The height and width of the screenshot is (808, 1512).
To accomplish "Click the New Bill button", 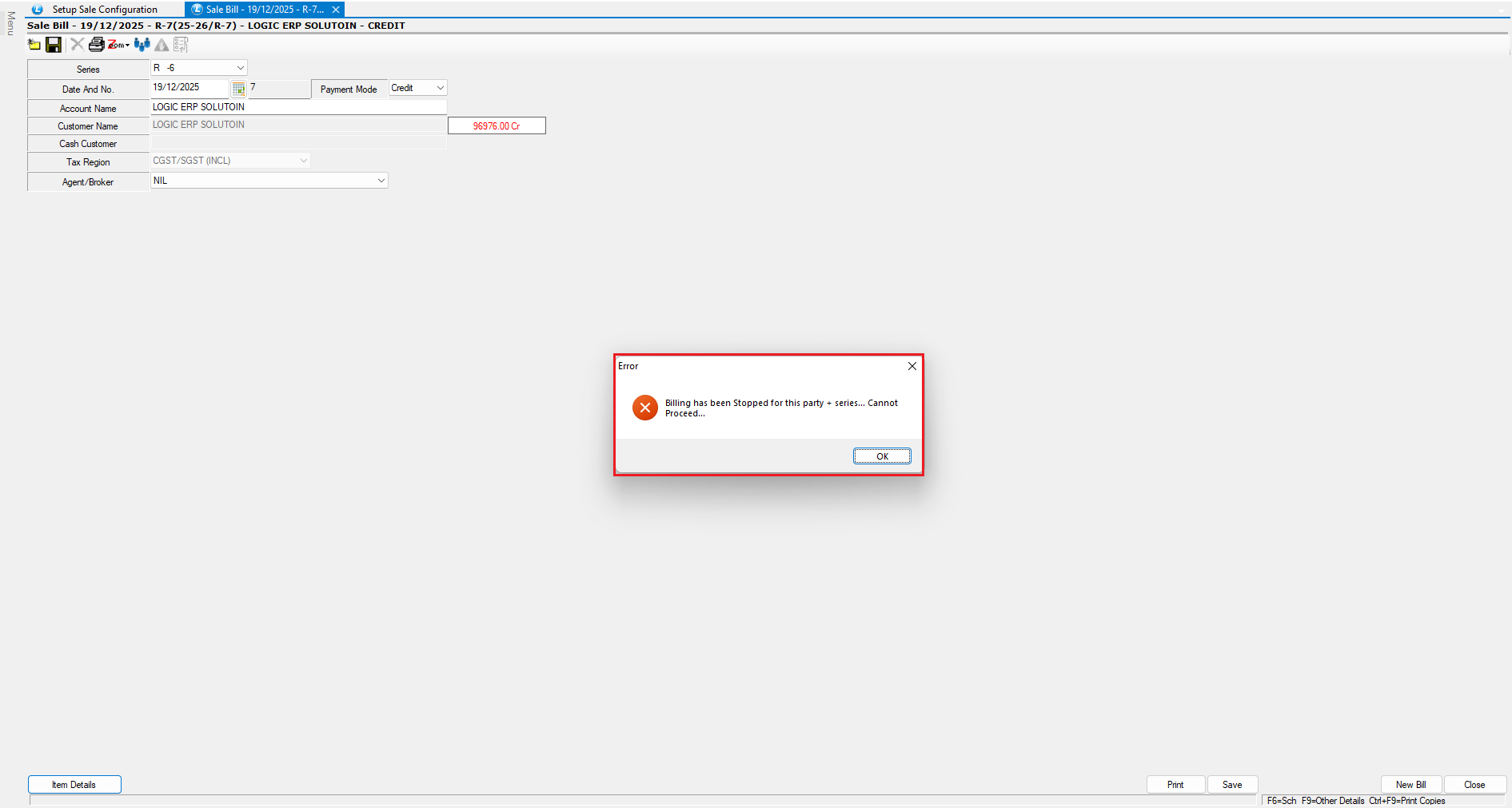I will pyautogui.click(x=1410, y=785).
